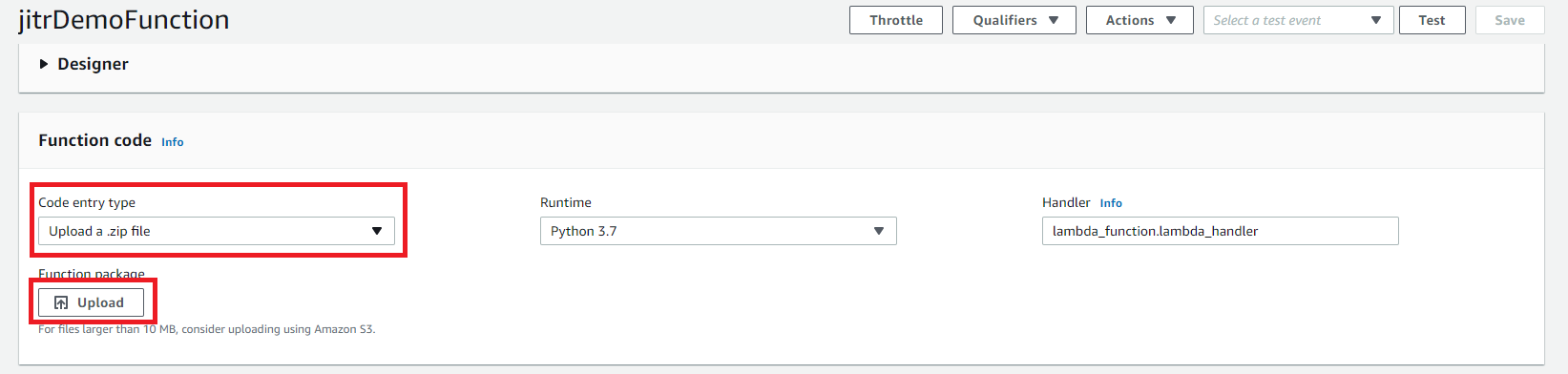The width and height of the screenshot is (1568, 374).
Task: Open the Info link beside Function code
Action: [x=173, y=142]
